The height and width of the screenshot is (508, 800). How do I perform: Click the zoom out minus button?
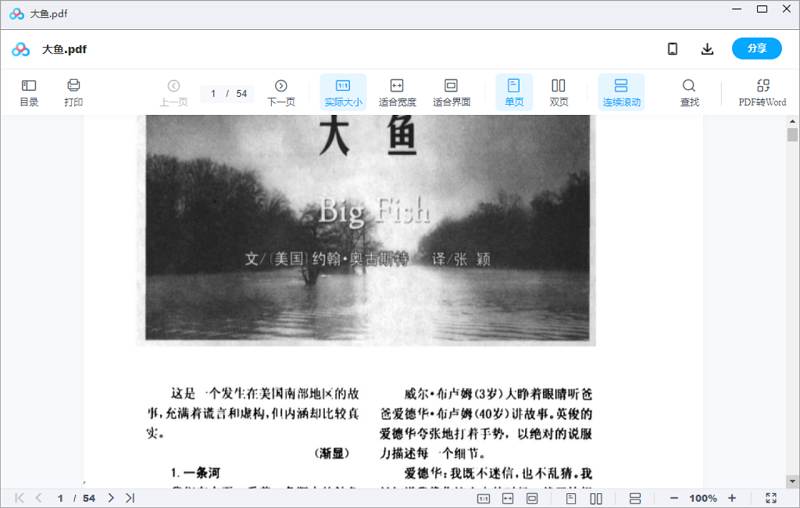point(674,498)
